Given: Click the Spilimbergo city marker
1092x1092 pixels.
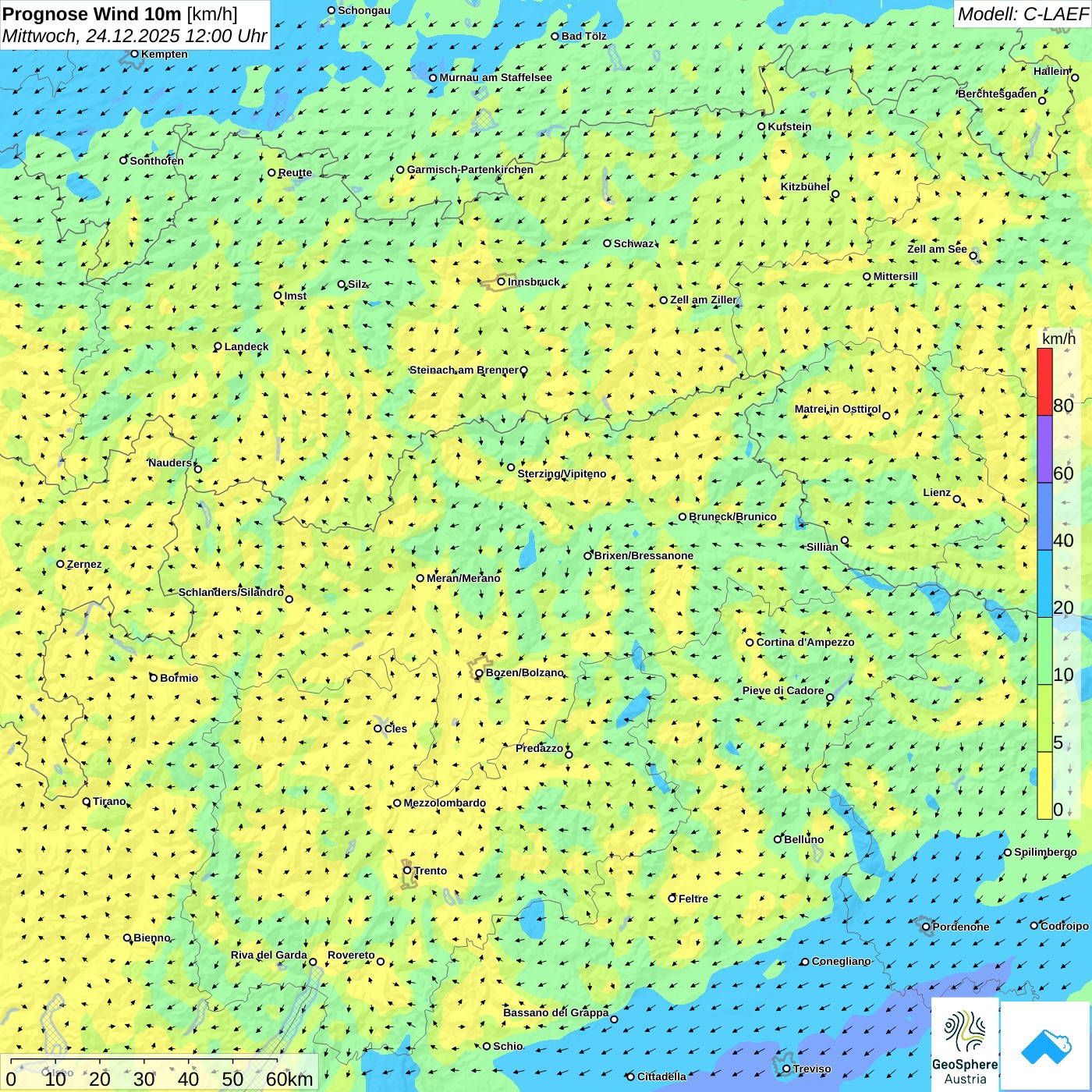Looking at the screenshot, I should pos(1008,853).
